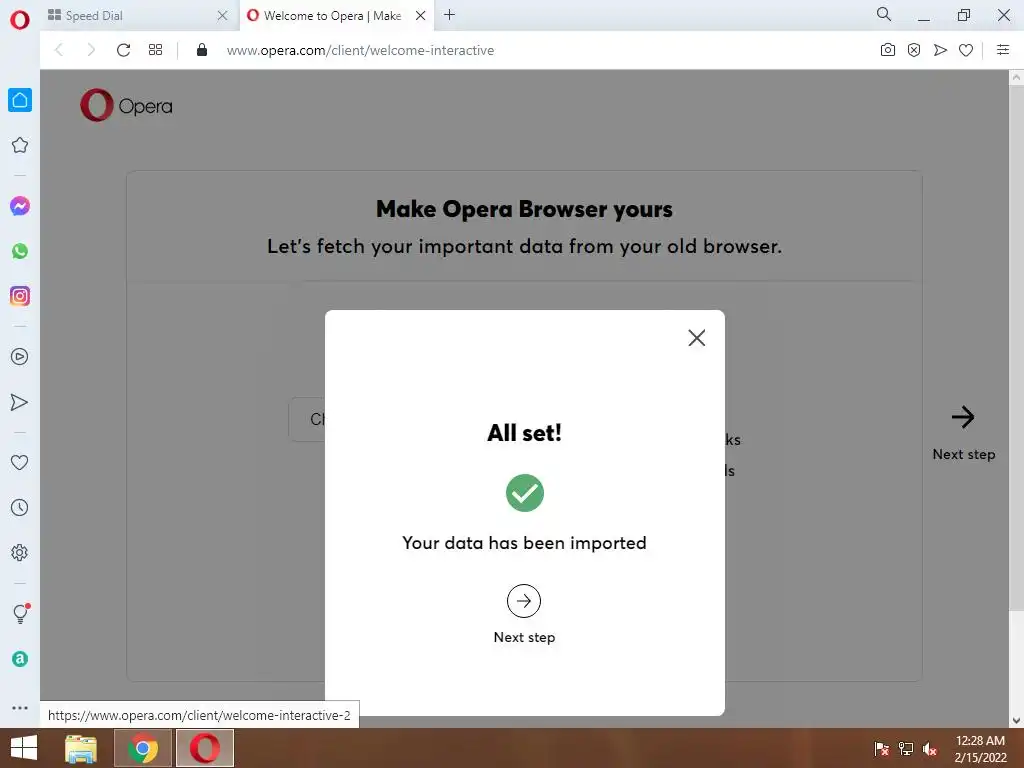Expand sidebar setup three-dots menu
This screenshot has width=1024, height=768.
tap(20, 708)
